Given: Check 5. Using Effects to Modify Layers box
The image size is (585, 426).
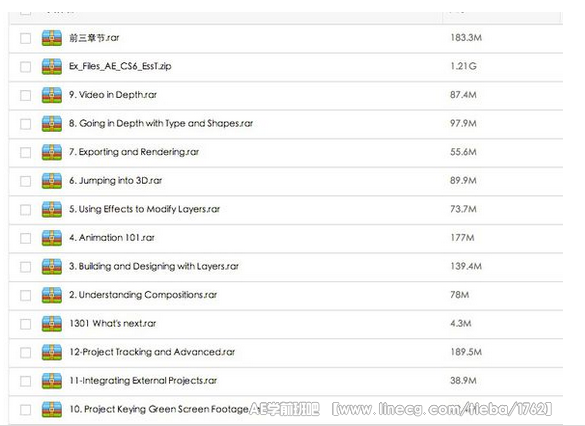Looking at the screenshot, I should [25, 210].
